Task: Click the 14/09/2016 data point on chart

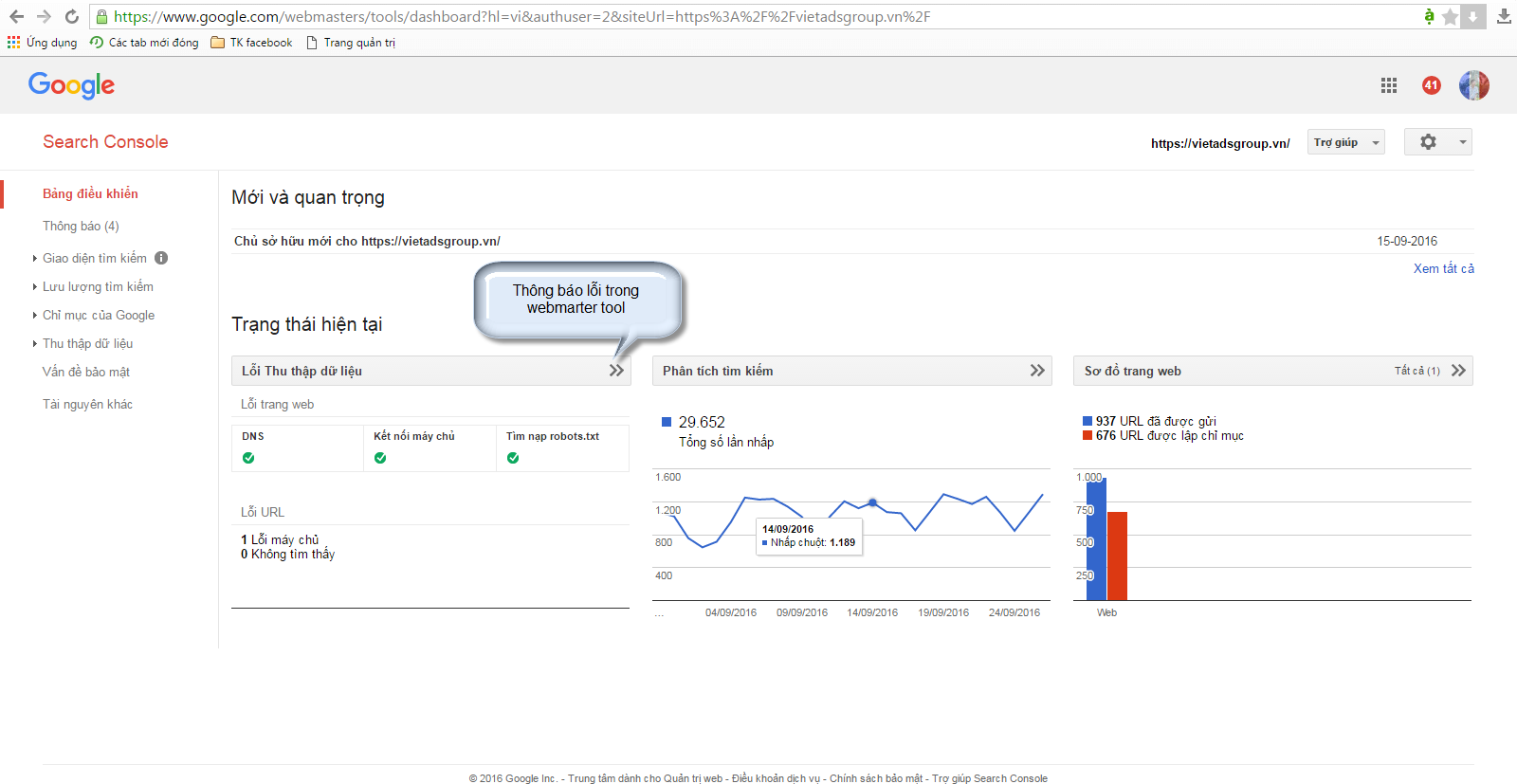Action: (872, 502)
